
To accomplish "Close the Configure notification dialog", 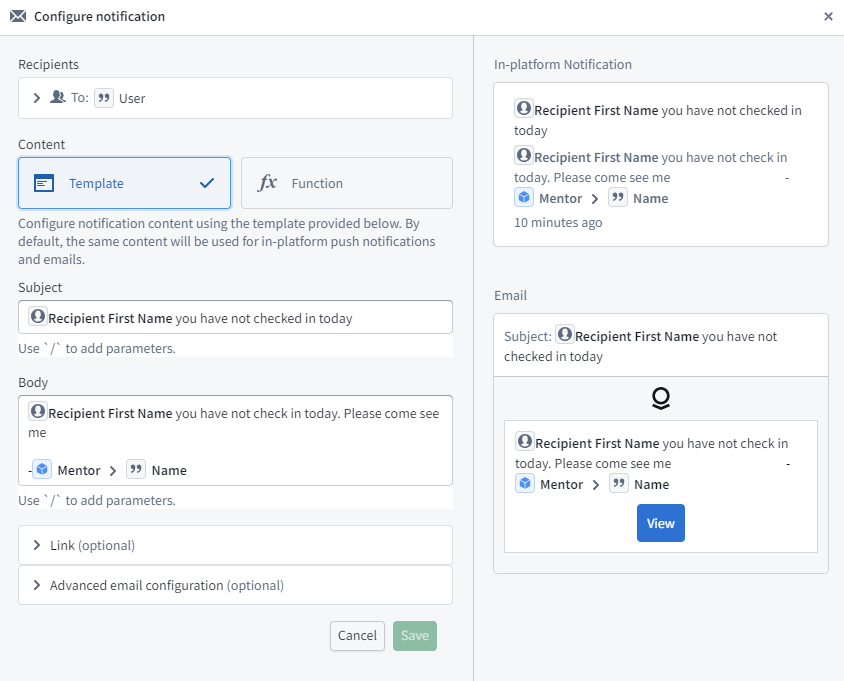I will [828, 17].
